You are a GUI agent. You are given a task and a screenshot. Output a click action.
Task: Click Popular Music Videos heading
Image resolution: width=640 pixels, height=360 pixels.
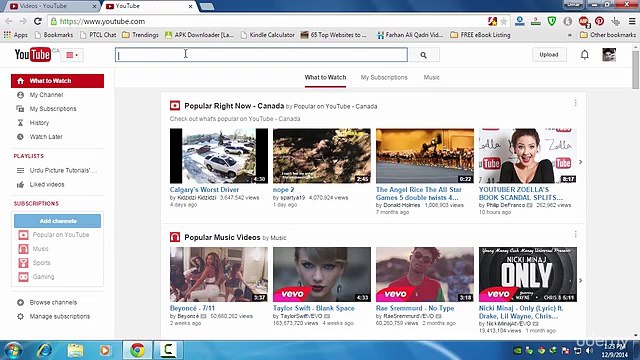[x=222, y=237]
